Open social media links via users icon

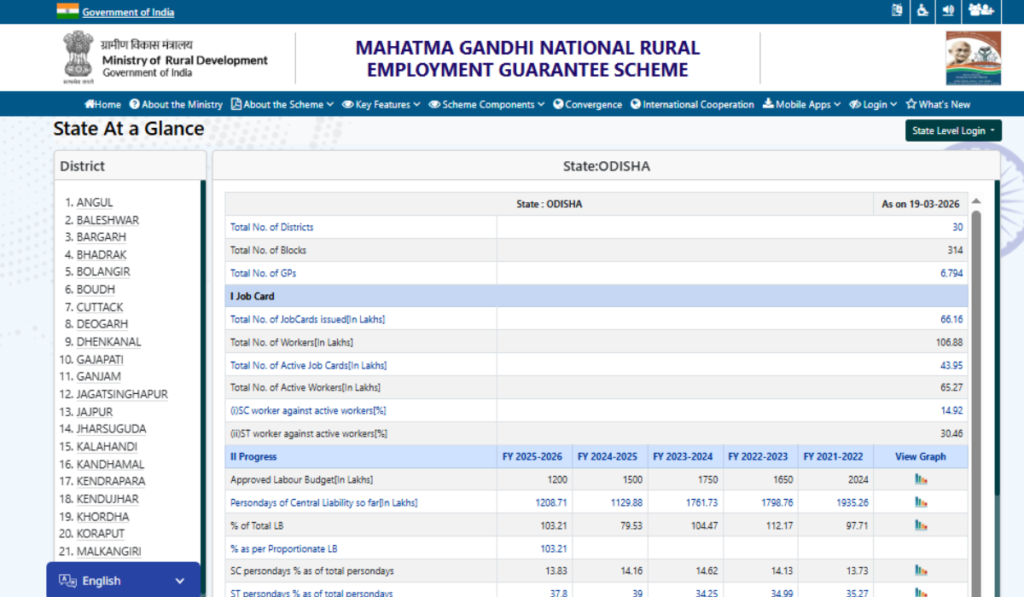pyautogui.click(x=981, y=11)
